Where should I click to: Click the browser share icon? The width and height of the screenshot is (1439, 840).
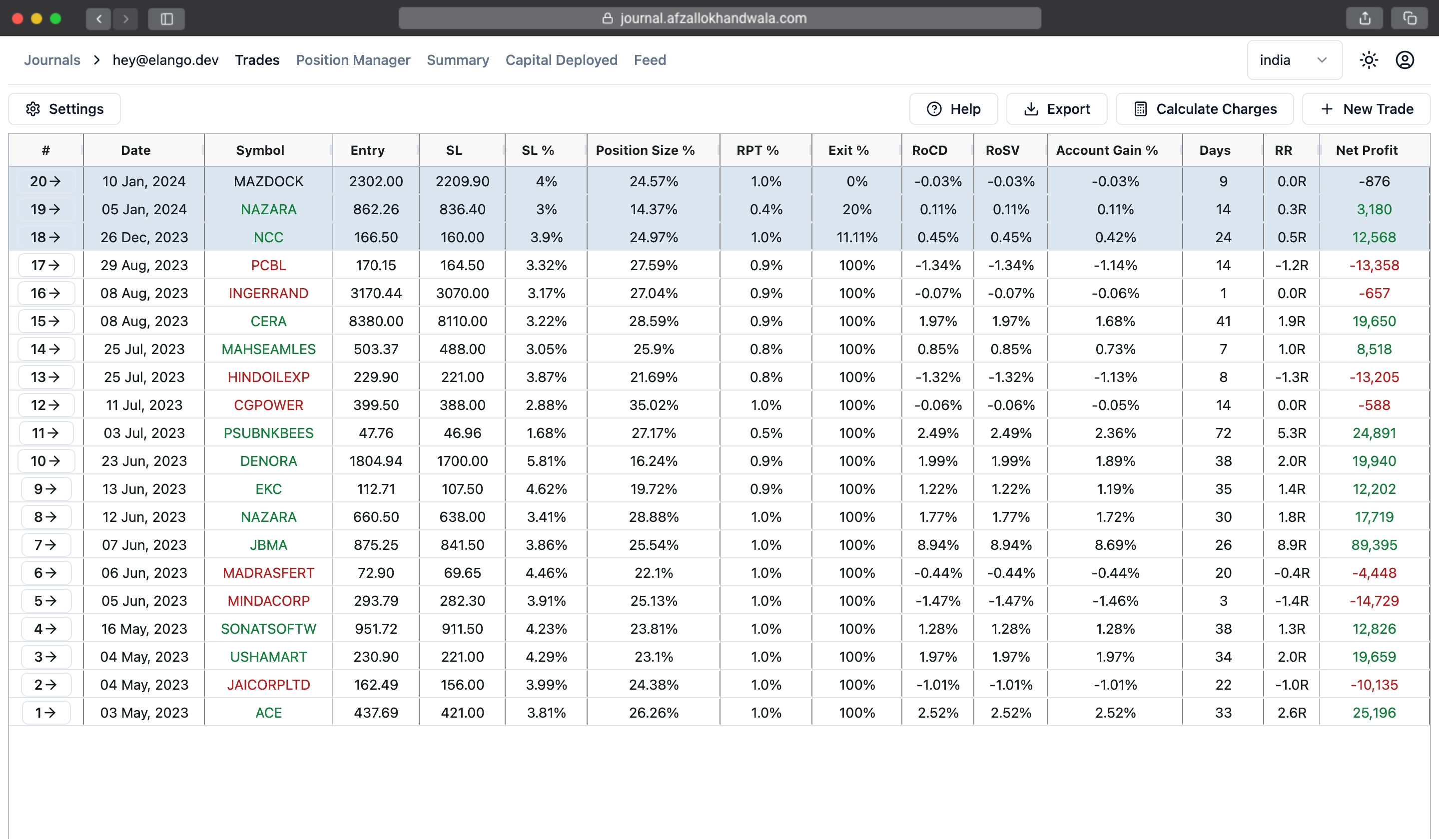coord(1364,18)
